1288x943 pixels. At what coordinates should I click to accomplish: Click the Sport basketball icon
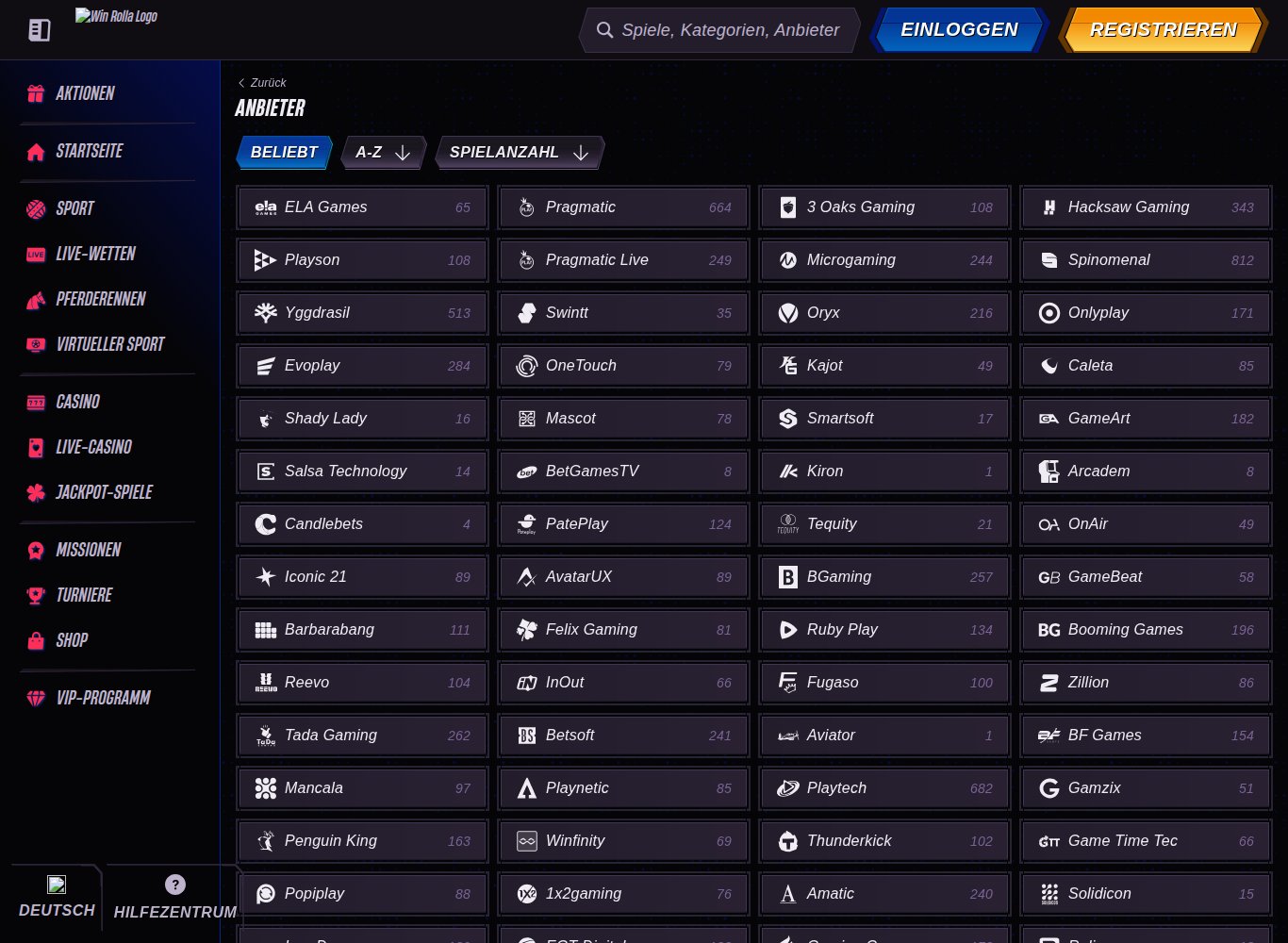pyautogui.click(x=36, y=209)
